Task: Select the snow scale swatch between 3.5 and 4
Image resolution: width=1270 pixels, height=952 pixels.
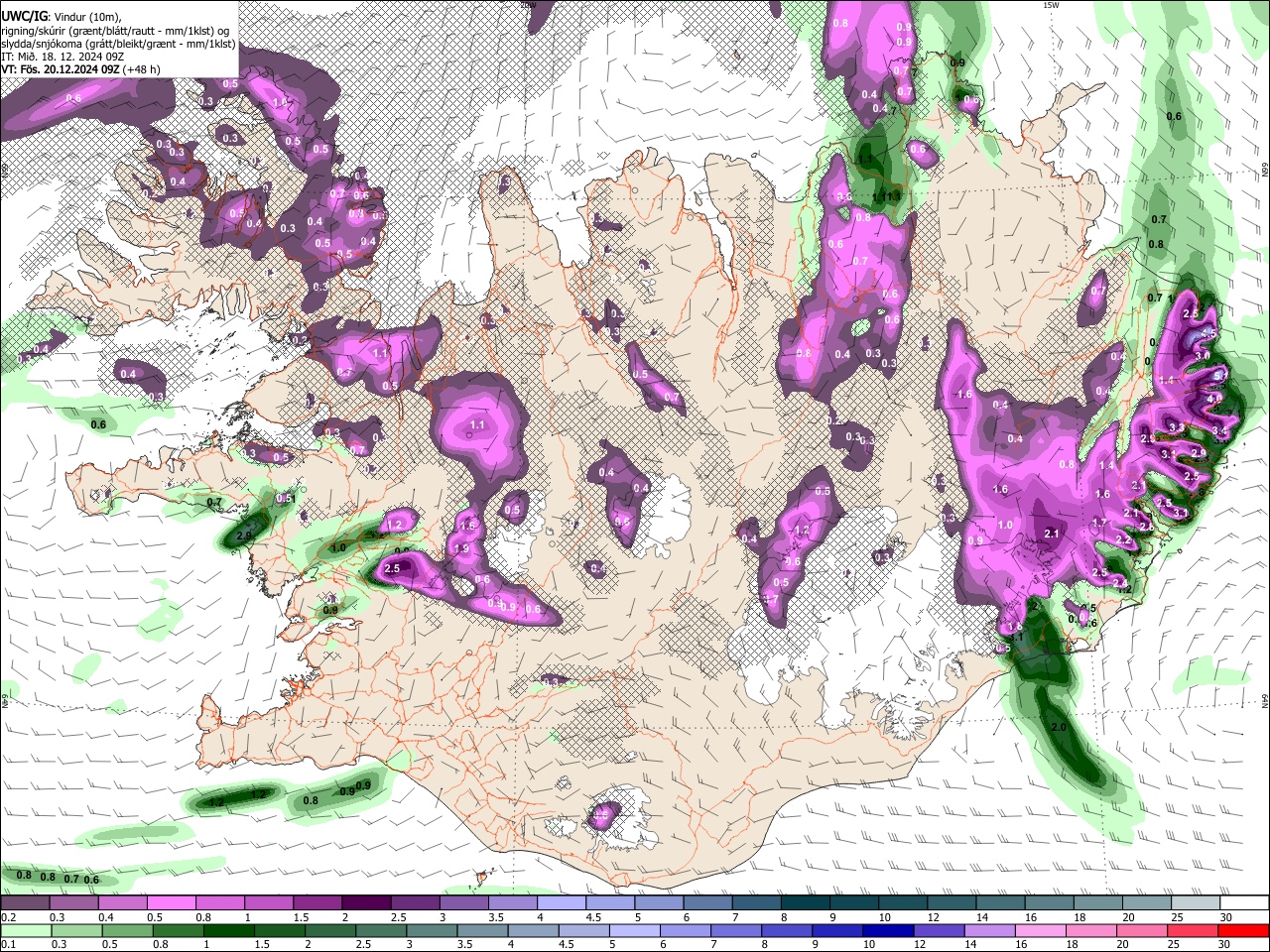Action: pyautogui.click(x=512, y=903)
